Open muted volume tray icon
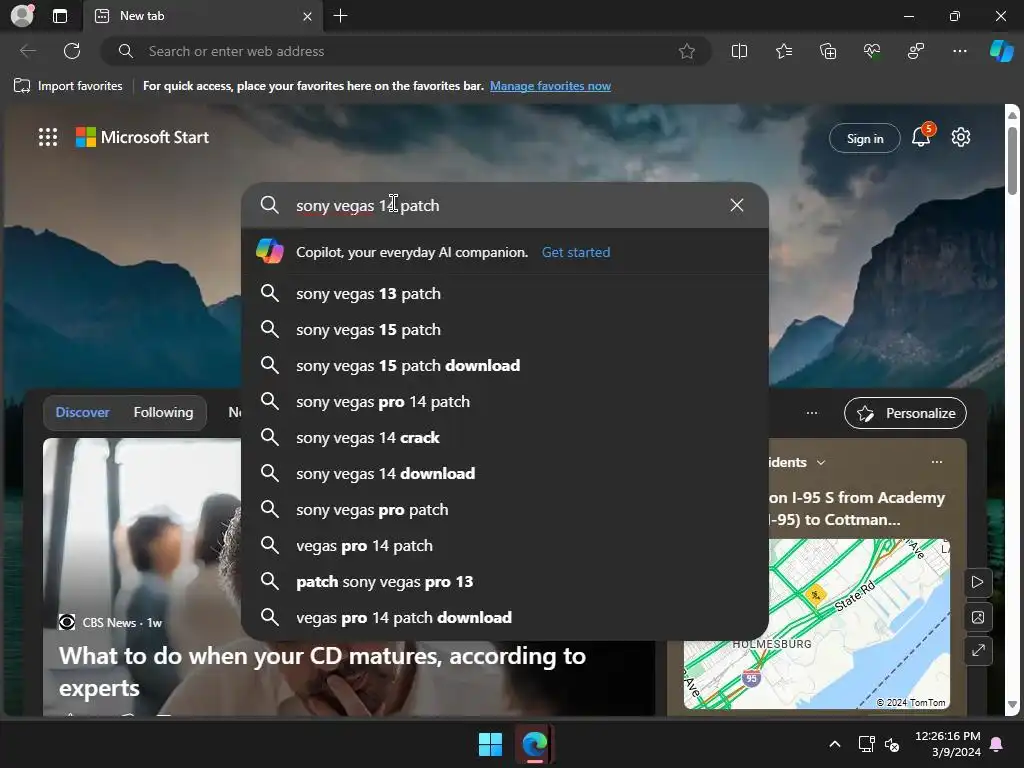This screenshot has height=768, width=1024. [892, 744]
